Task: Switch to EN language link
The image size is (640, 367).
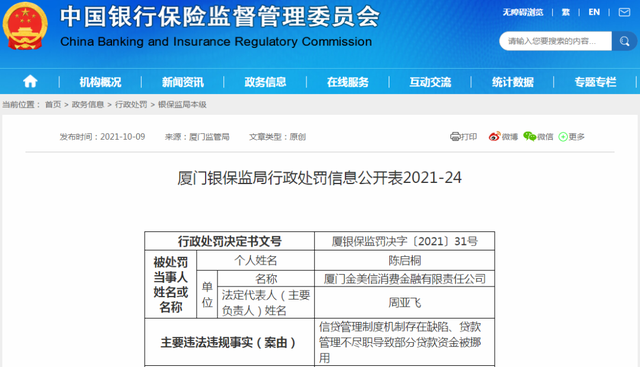Action: (x=594, y=12)
